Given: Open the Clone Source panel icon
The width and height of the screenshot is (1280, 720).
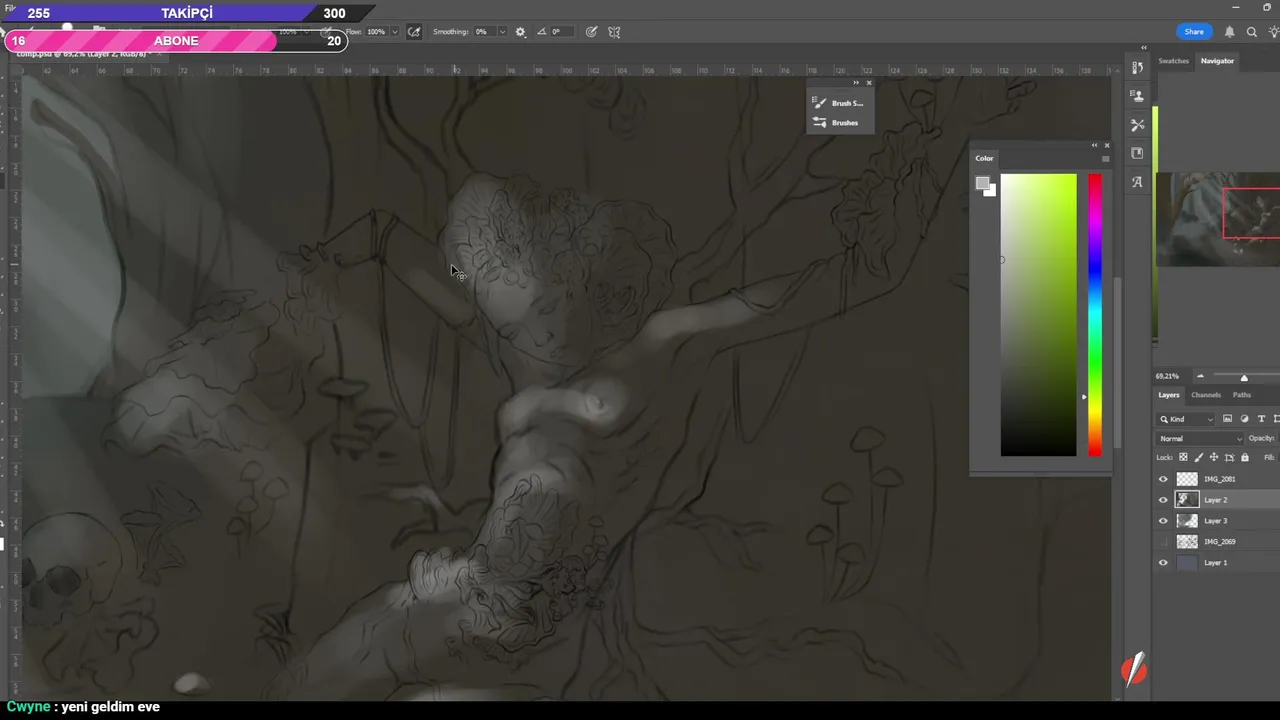Looking at the screenshot, I should (x=1137, y=96).
